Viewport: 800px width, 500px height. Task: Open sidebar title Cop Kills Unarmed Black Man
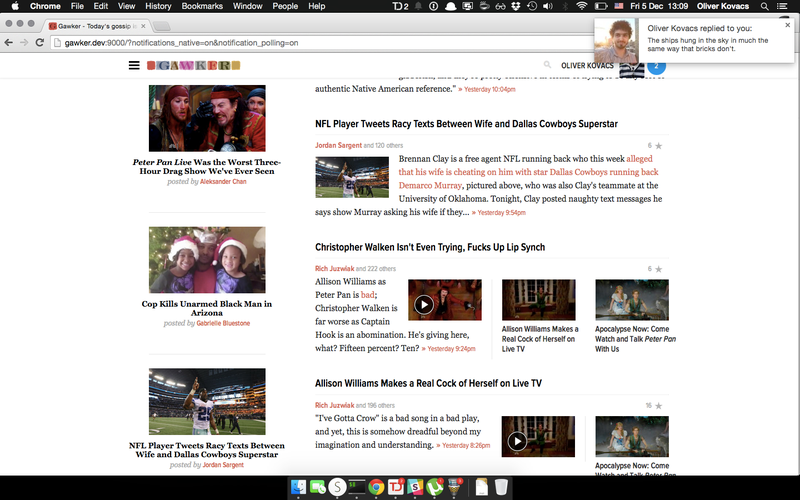207,308
